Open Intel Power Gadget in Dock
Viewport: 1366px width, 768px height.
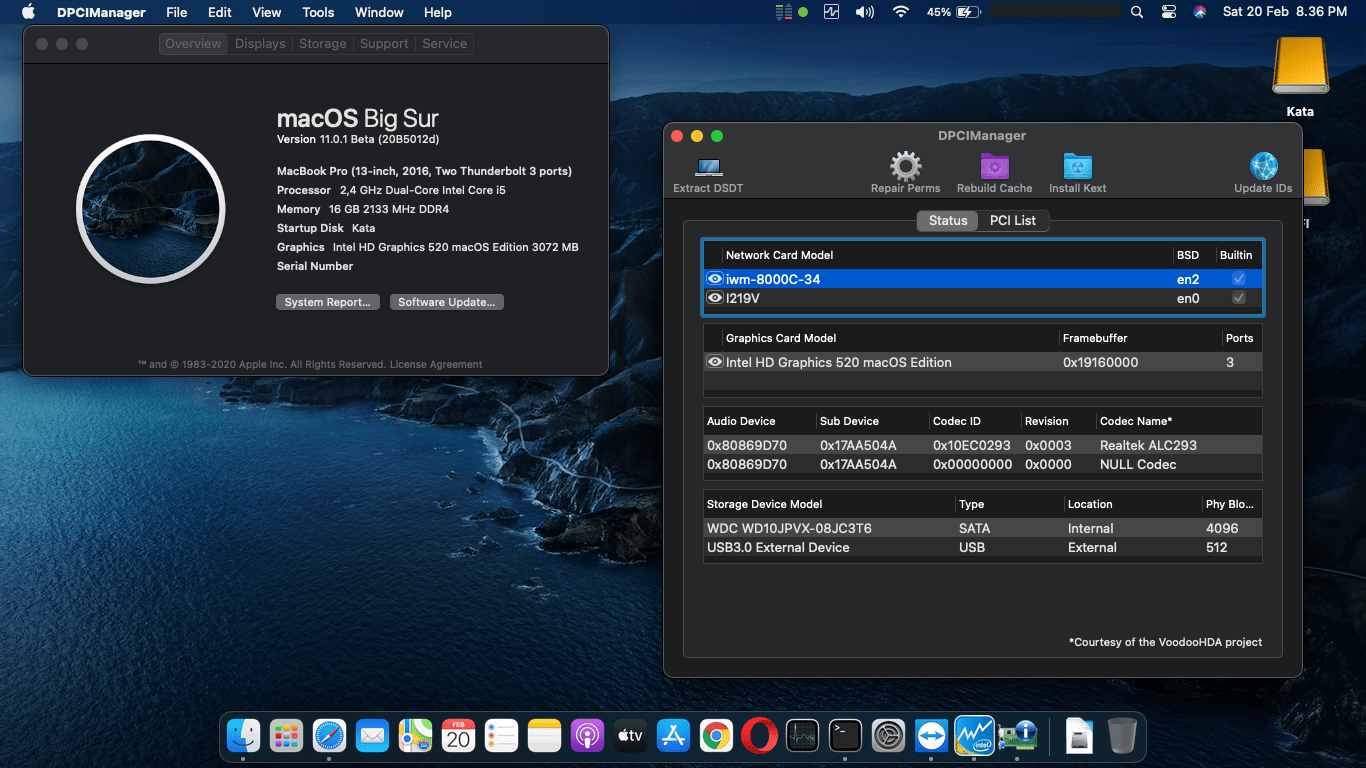coord(974,736)
